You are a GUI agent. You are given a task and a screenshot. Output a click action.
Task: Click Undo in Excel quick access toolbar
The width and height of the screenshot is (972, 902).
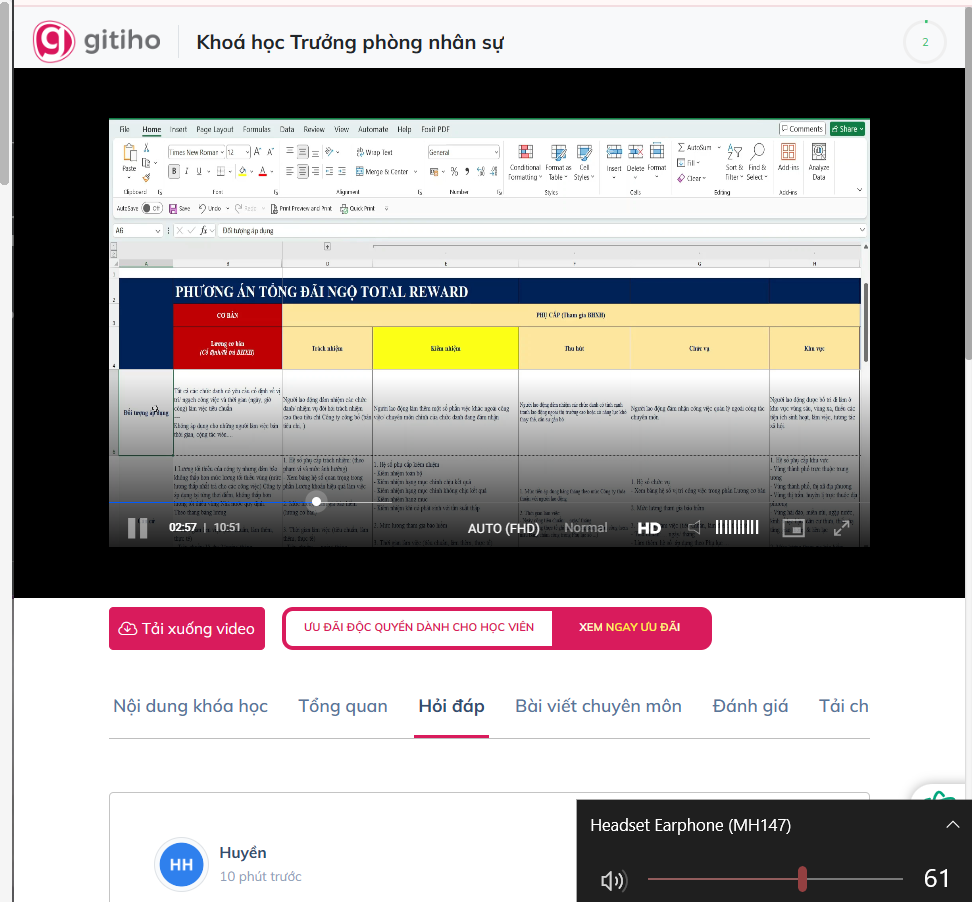[210, 209]
